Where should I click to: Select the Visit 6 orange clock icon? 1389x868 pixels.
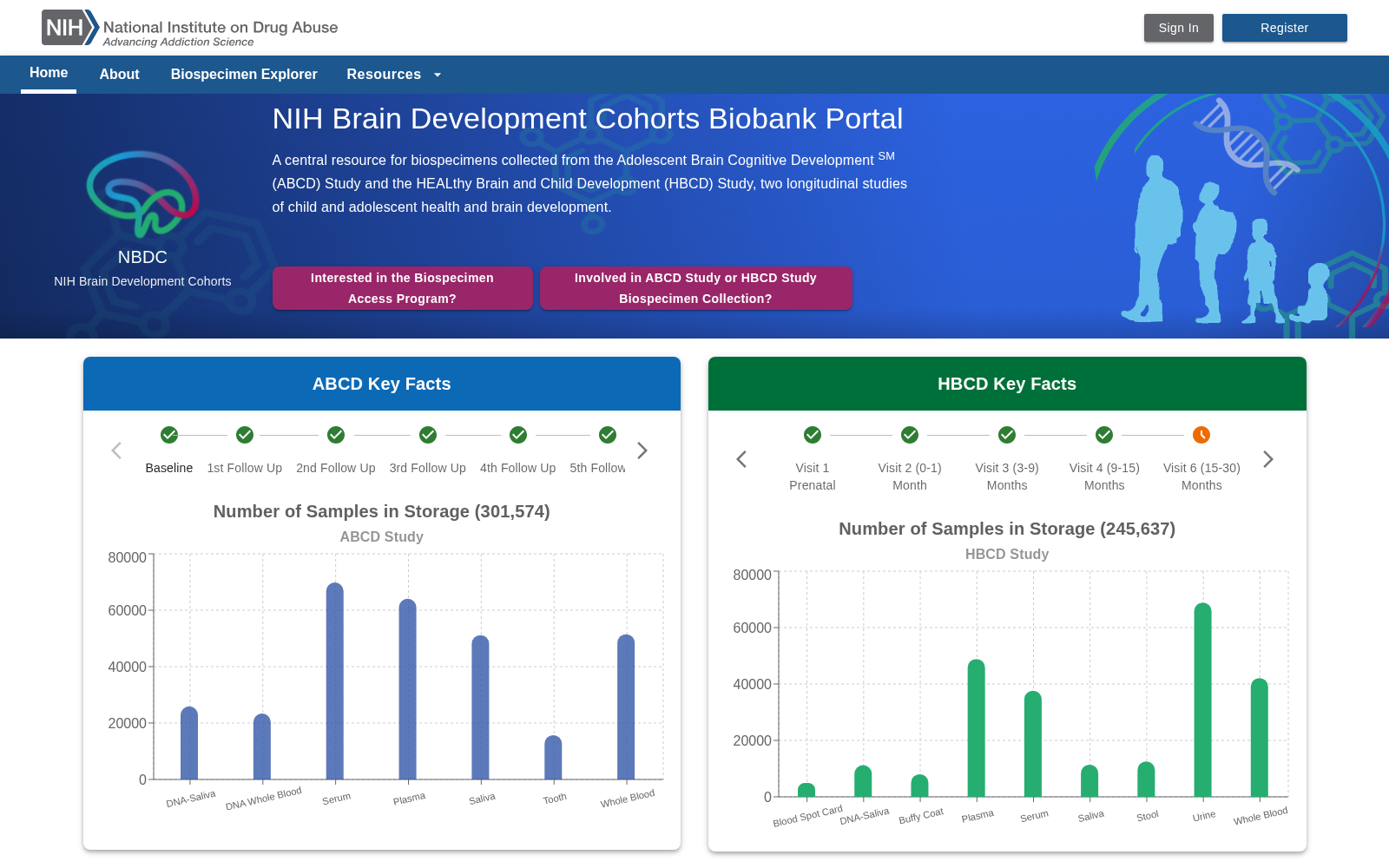pyautogui.click(x=1201, y=435)
